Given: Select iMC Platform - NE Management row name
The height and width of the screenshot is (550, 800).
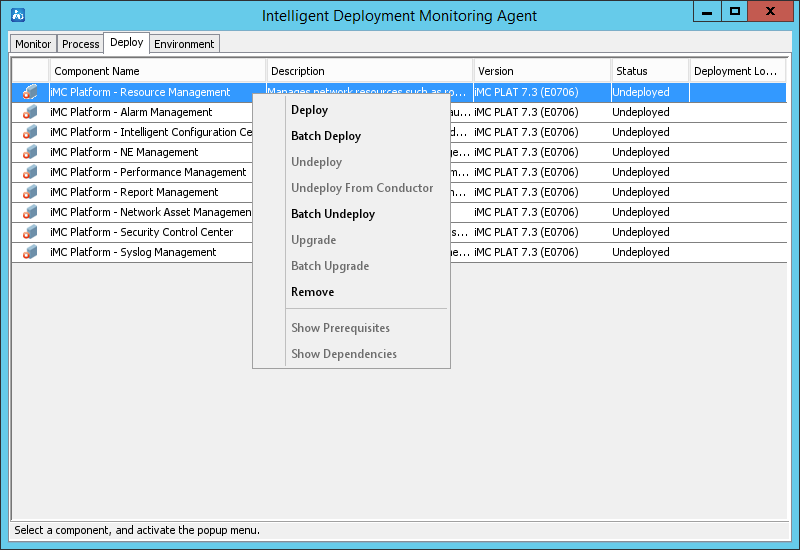Looking at the screenshot, I should 124,152.
